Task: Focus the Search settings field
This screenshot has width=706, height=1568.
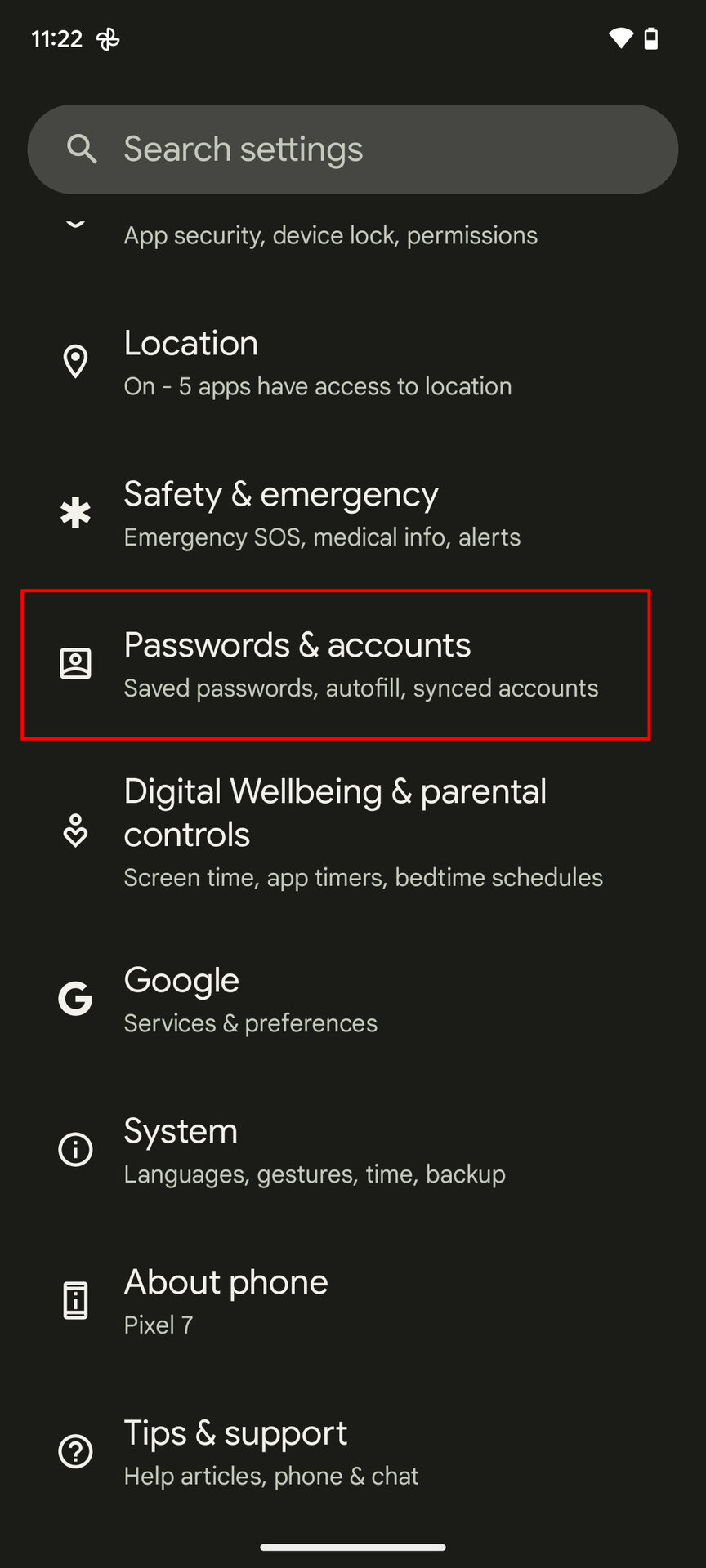Action: [353, 149]
